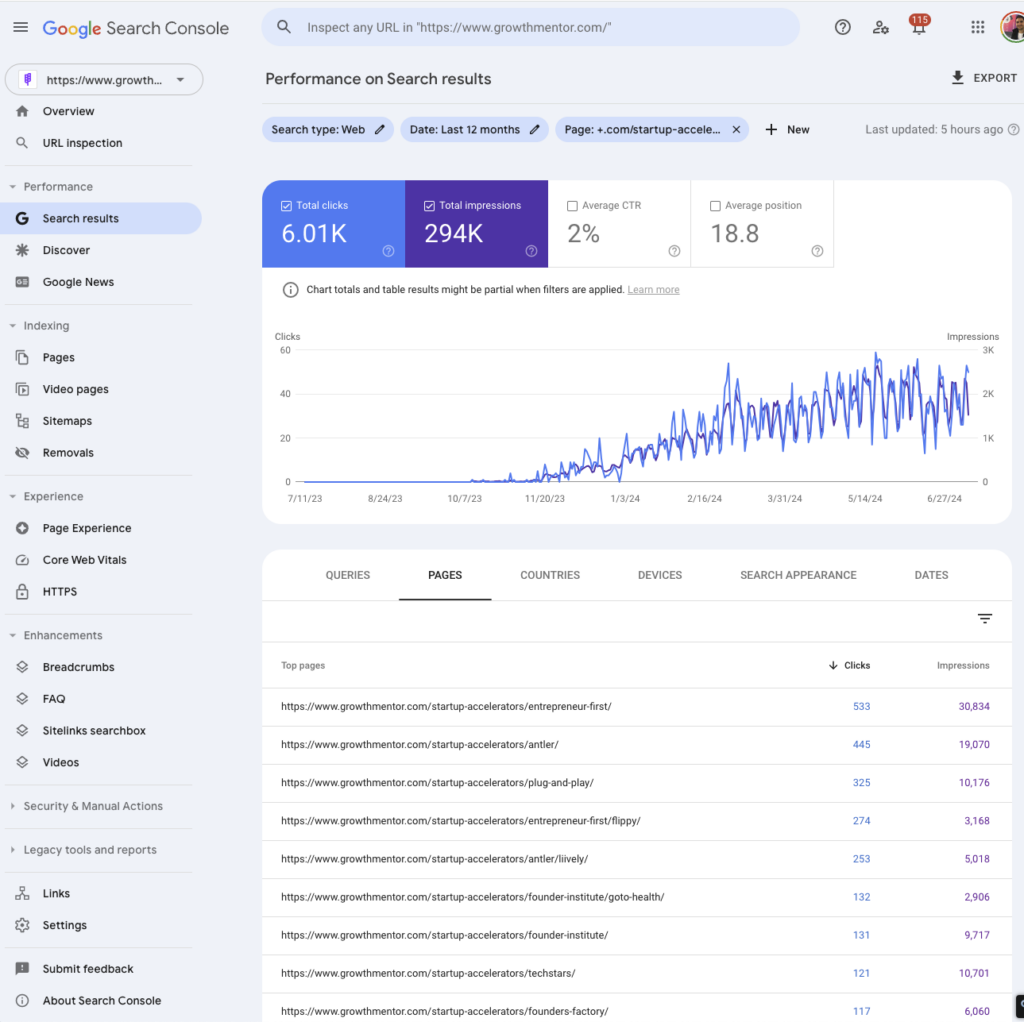Open the table filter rows icon

pos(985,618)
